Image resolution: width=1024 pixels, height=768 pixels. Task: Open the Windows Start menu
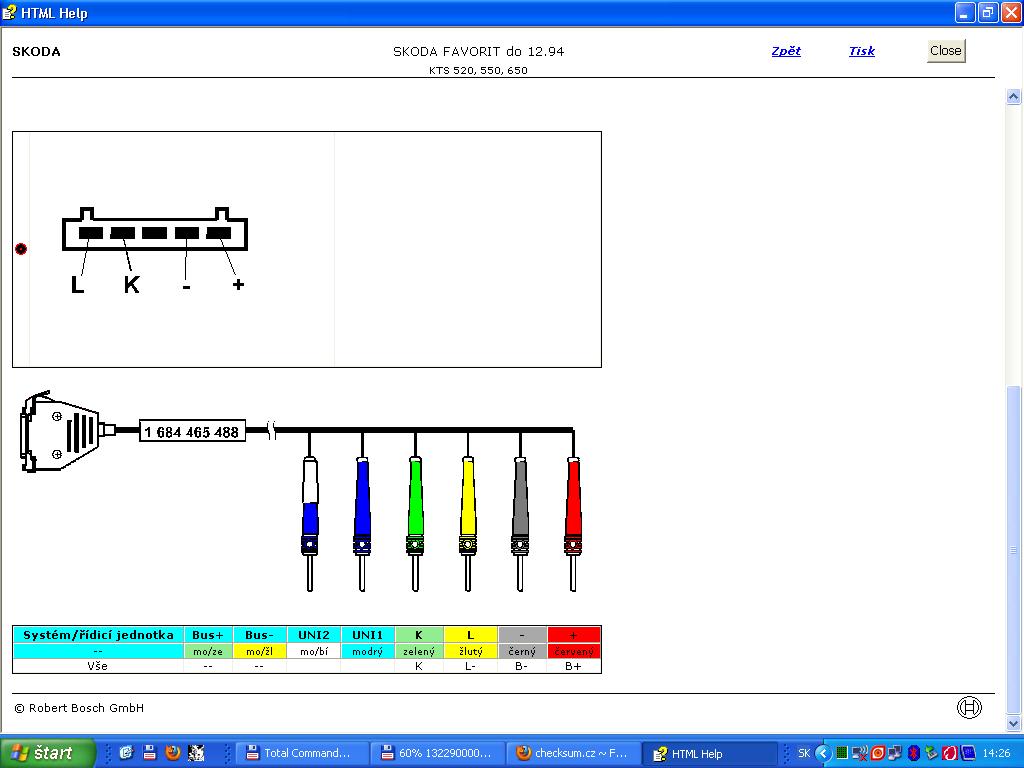pyautogui.click(x=47, y=753)
